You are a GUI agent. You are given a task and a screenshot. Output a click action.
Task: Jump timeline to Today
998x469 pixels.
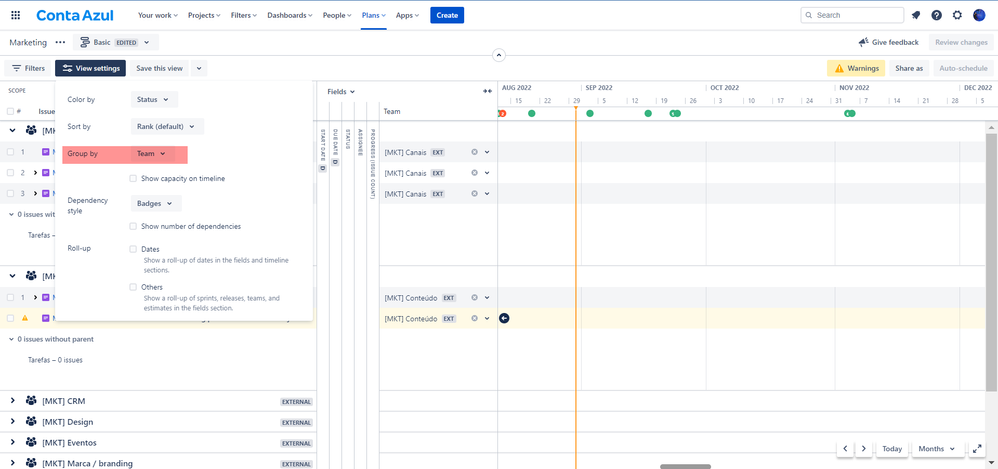tap(892, 449)
